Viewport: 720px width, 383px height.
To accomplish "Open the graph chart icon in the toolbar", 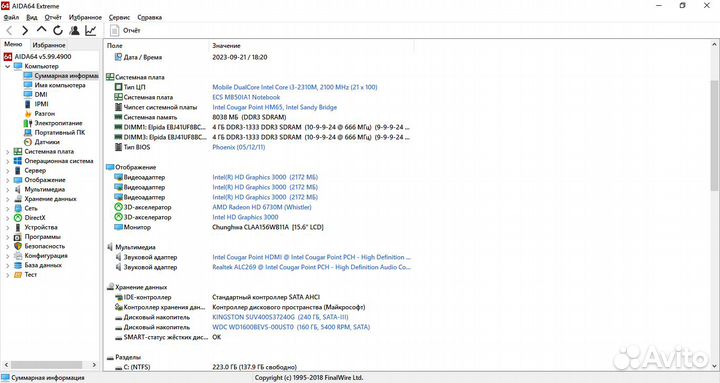I will pos(90,30).
